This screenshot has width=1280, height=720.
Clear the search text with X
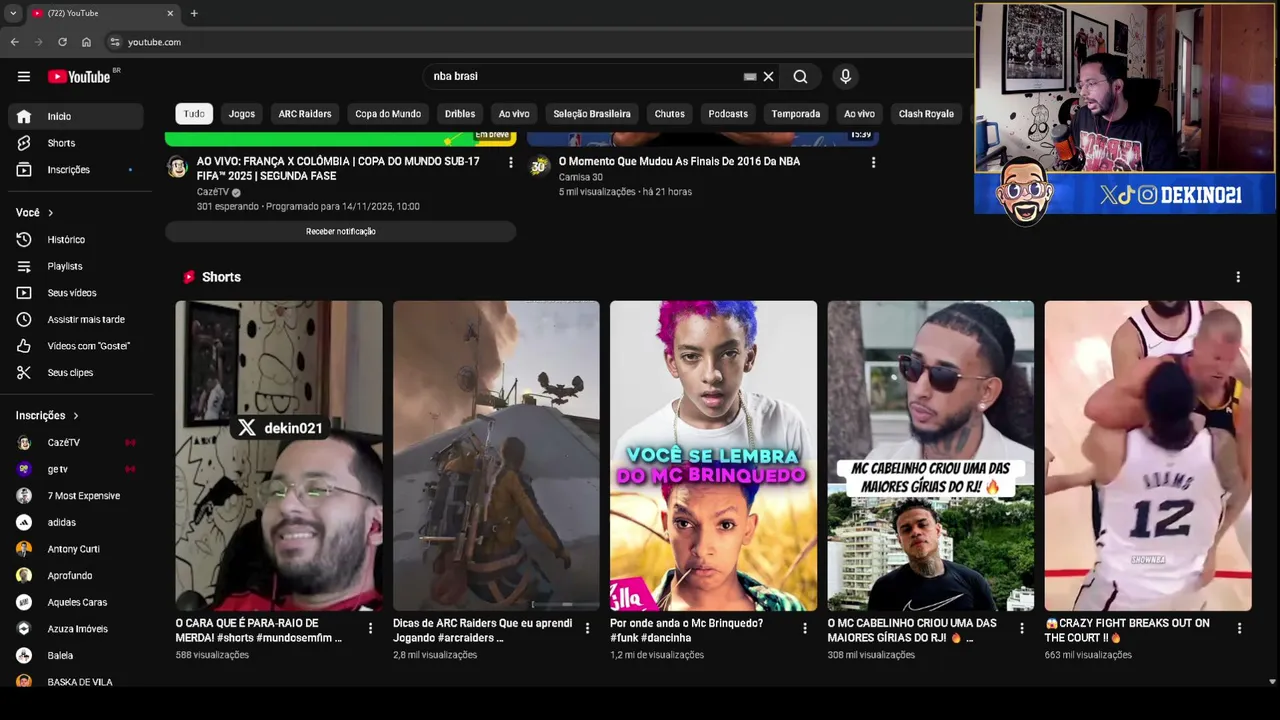pyautogui.click(x=768, y=76)
